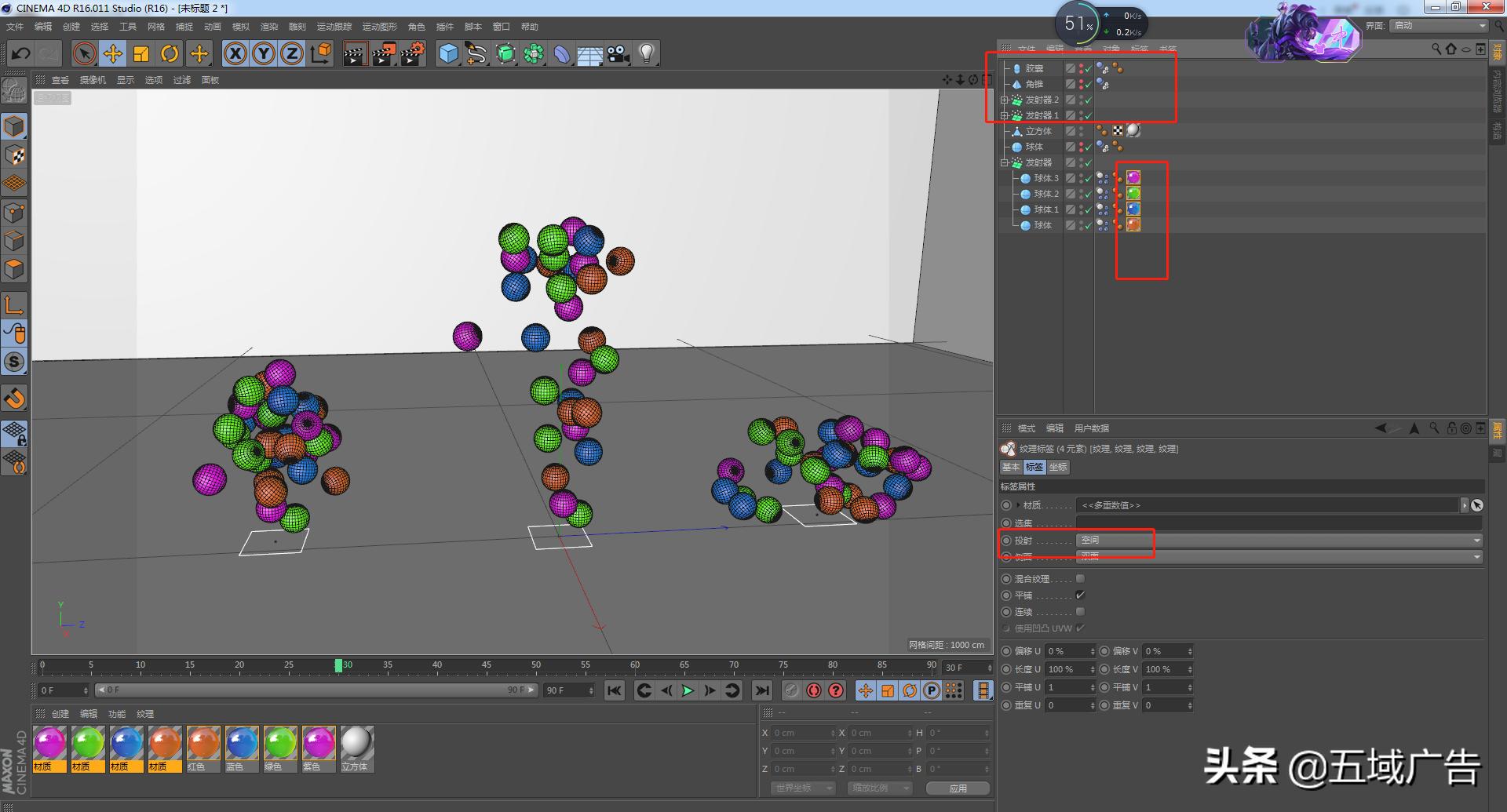Image resolution: width=1507 pixels, height=812 pixels.
Task: Toggle the X axis lock icon
Action: (x=235, y=54)
